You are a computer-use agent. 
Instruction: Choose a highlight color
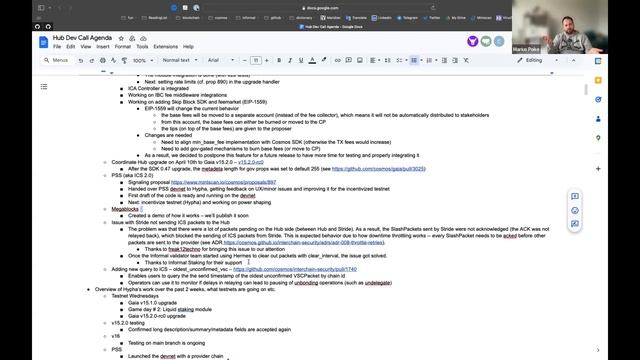(324, 60)
